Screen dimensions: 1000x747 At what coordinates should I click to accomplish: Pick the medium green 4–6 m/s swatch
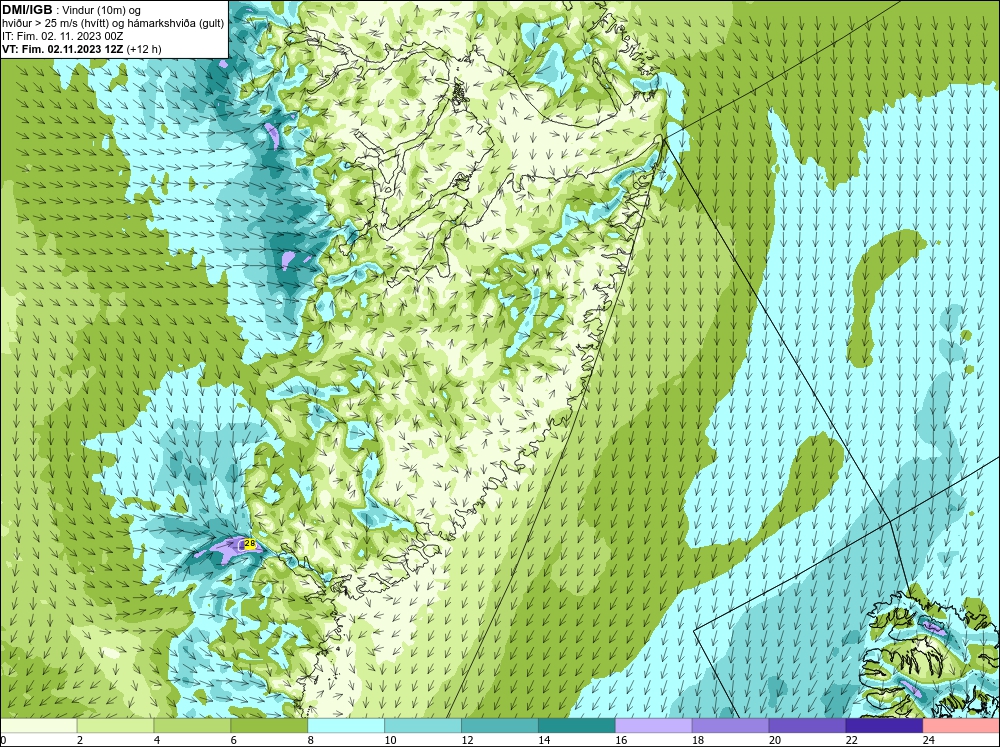pyautogui.click(x=192, y=726)
